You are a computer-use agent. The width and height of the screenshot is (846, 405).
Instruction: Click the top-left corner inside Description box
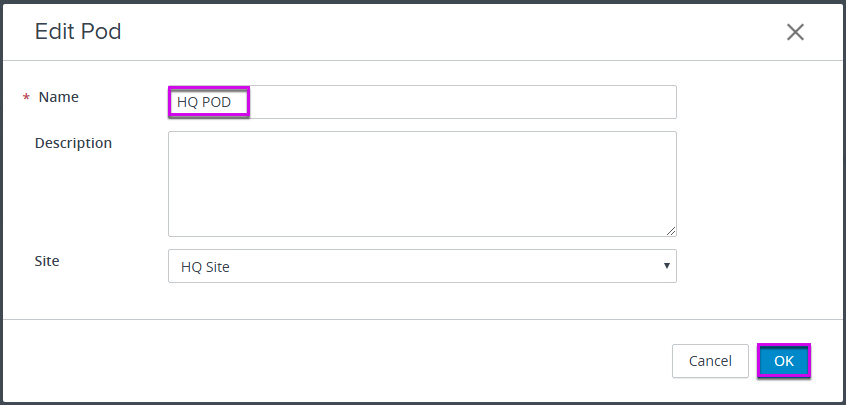[x=174, y=136]
